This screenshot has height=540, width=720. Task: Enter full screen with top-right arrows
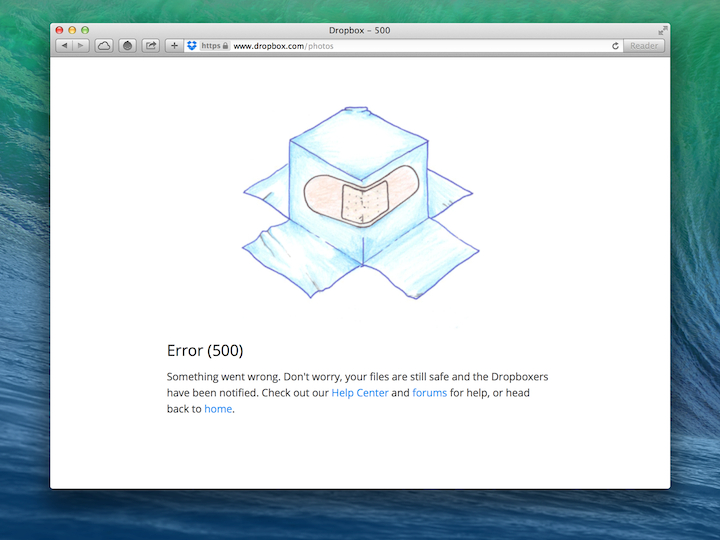(x=662, y=30)
